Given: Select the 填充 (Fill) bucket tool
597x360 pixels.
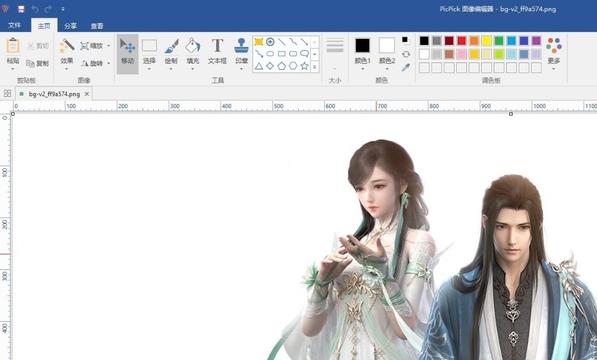Looking at the screenshot, I should pos(193,50).
